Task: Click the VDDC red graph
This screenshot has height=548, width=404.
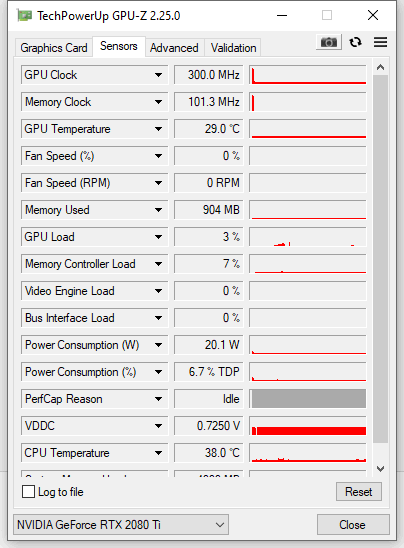Action: click(308, 426)
